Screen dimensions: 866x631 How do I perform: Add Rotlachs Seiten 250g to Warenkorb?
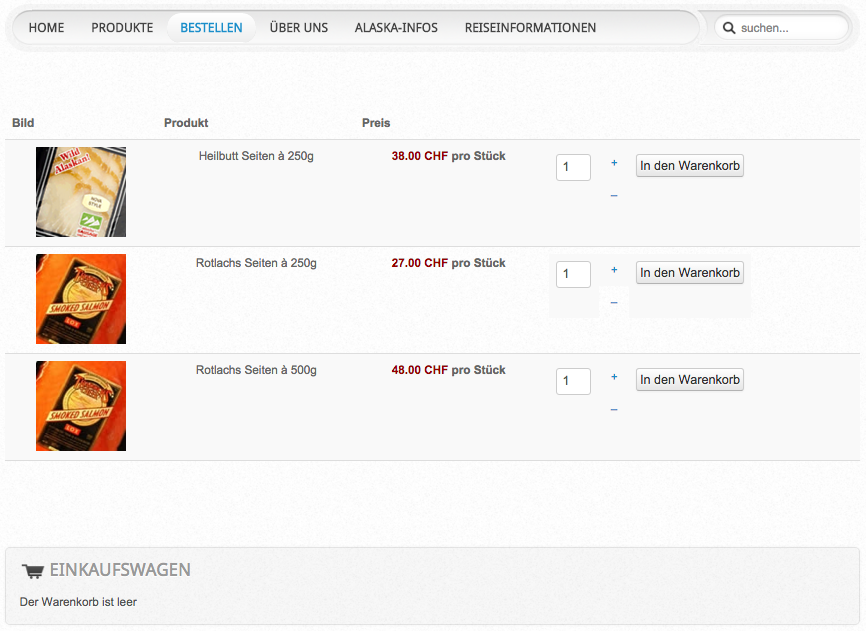(x=690, y=273)
